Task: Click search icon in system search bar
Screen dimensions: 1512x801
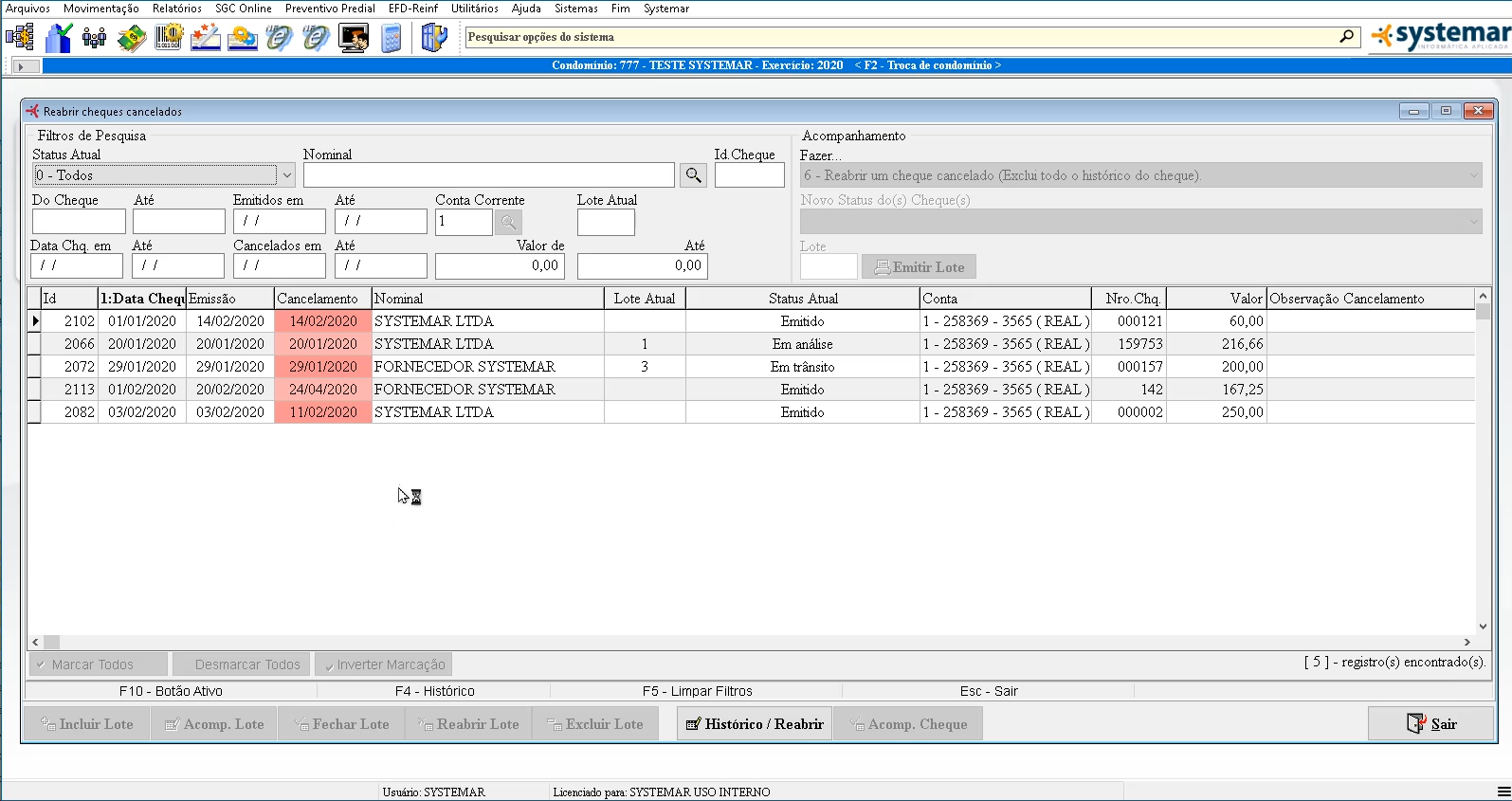Action: click(1346, 37)
